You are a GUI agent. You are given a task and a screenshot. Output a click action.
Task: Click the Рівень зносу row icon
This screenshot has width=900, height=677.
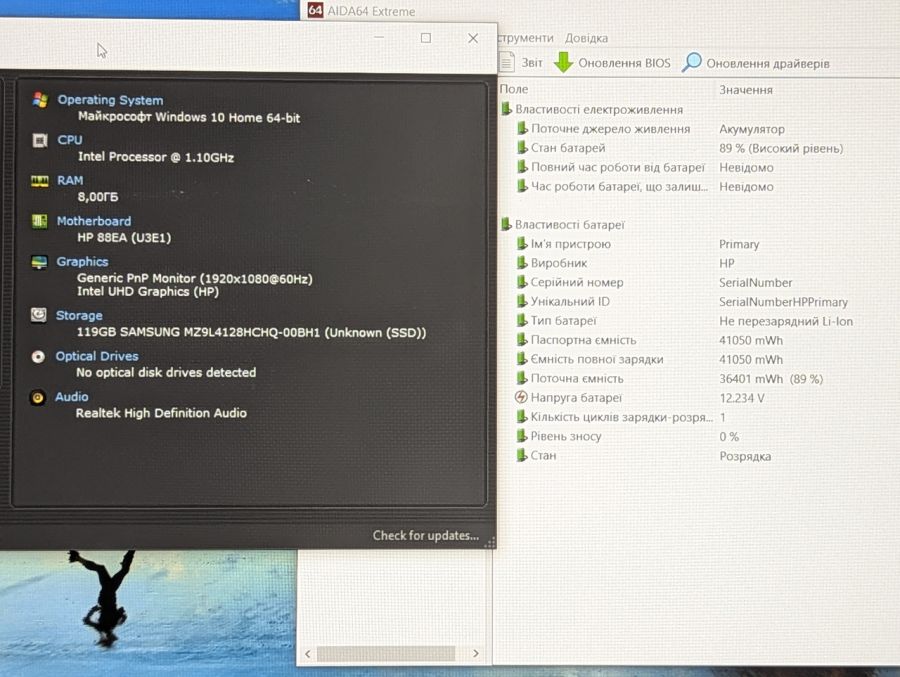pyautogui.click(x=521, y=436)
